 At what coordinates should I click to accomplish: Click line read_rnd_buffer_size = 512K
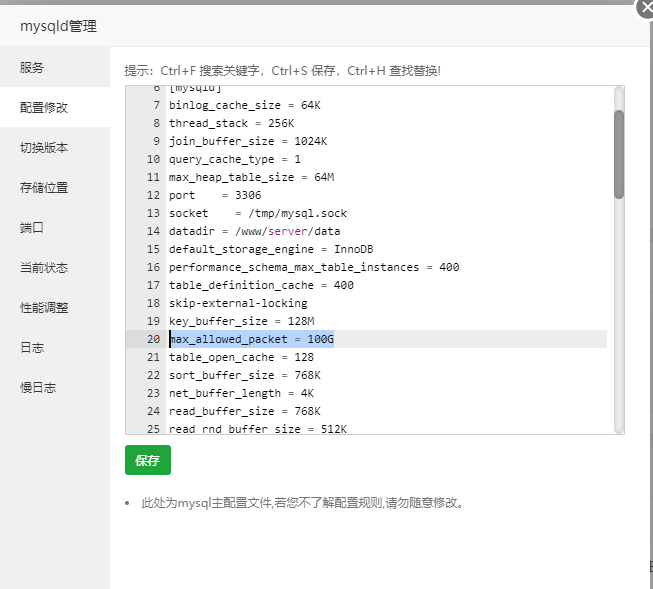[x=258, y=429]
